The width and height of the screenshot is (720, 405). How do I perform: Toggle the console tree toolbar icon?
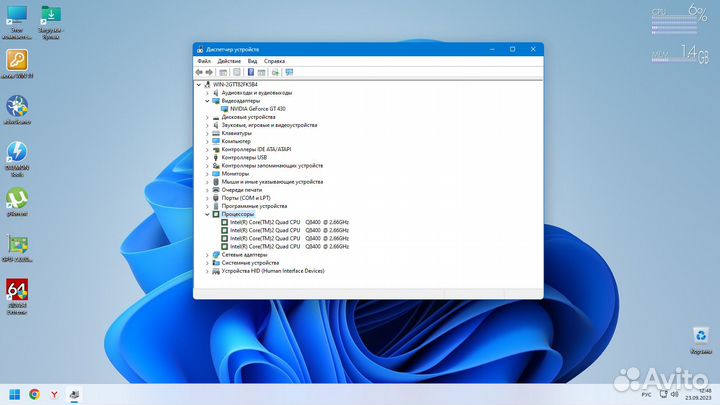[223, 72]
